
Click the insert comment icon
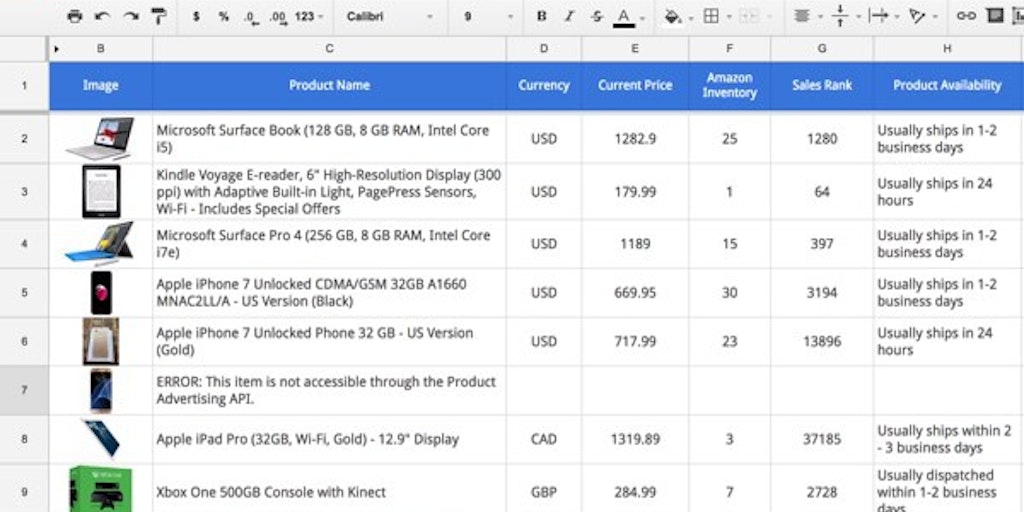point(995,16)
